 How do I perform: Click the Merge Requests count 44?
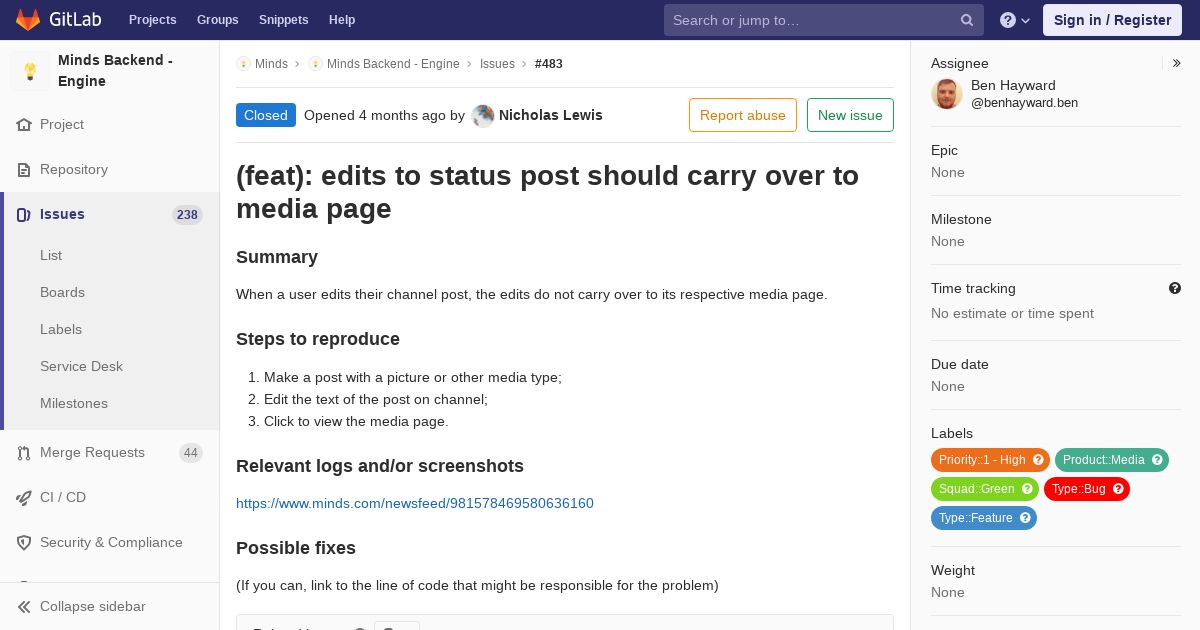coord(190,453)
